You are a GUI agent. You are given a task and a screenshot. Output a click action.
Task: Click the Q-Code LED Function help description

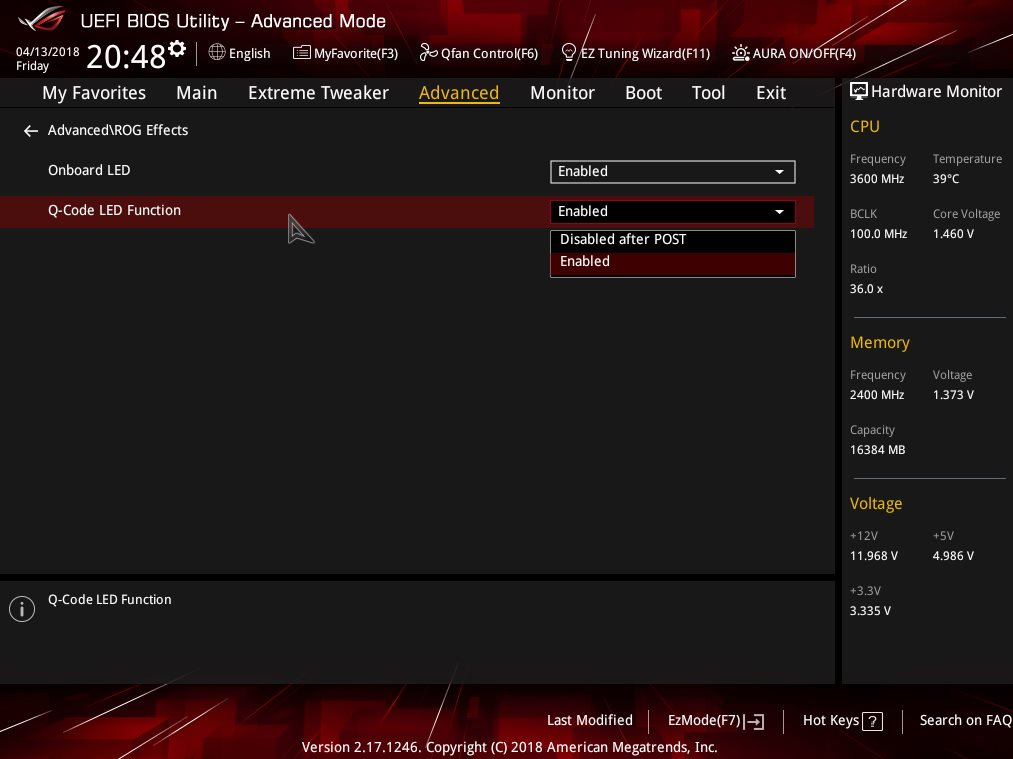110,599
